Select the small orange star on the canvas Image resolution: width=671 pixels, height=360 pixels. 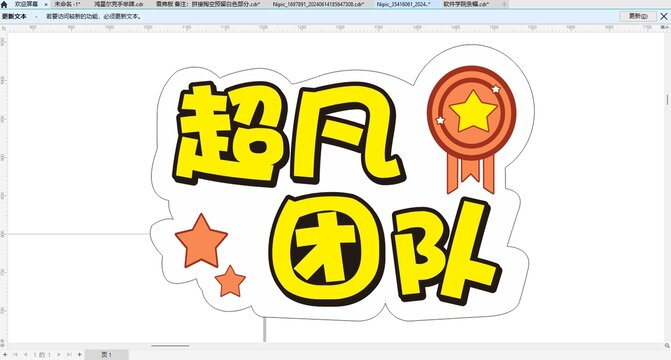(230, 282)
